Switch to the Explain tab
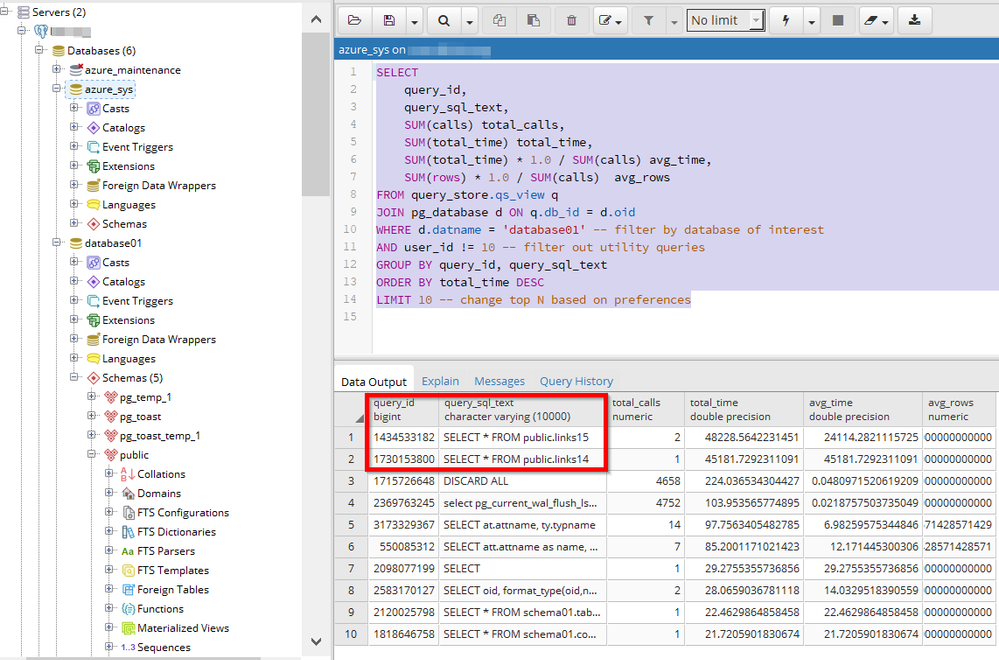This screenshot has width=999, height=660. [x=440, y=381]
